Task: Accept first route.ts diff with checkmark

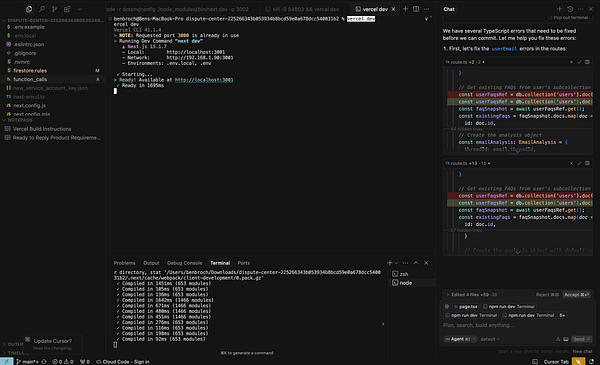Action: click(579, 62)
